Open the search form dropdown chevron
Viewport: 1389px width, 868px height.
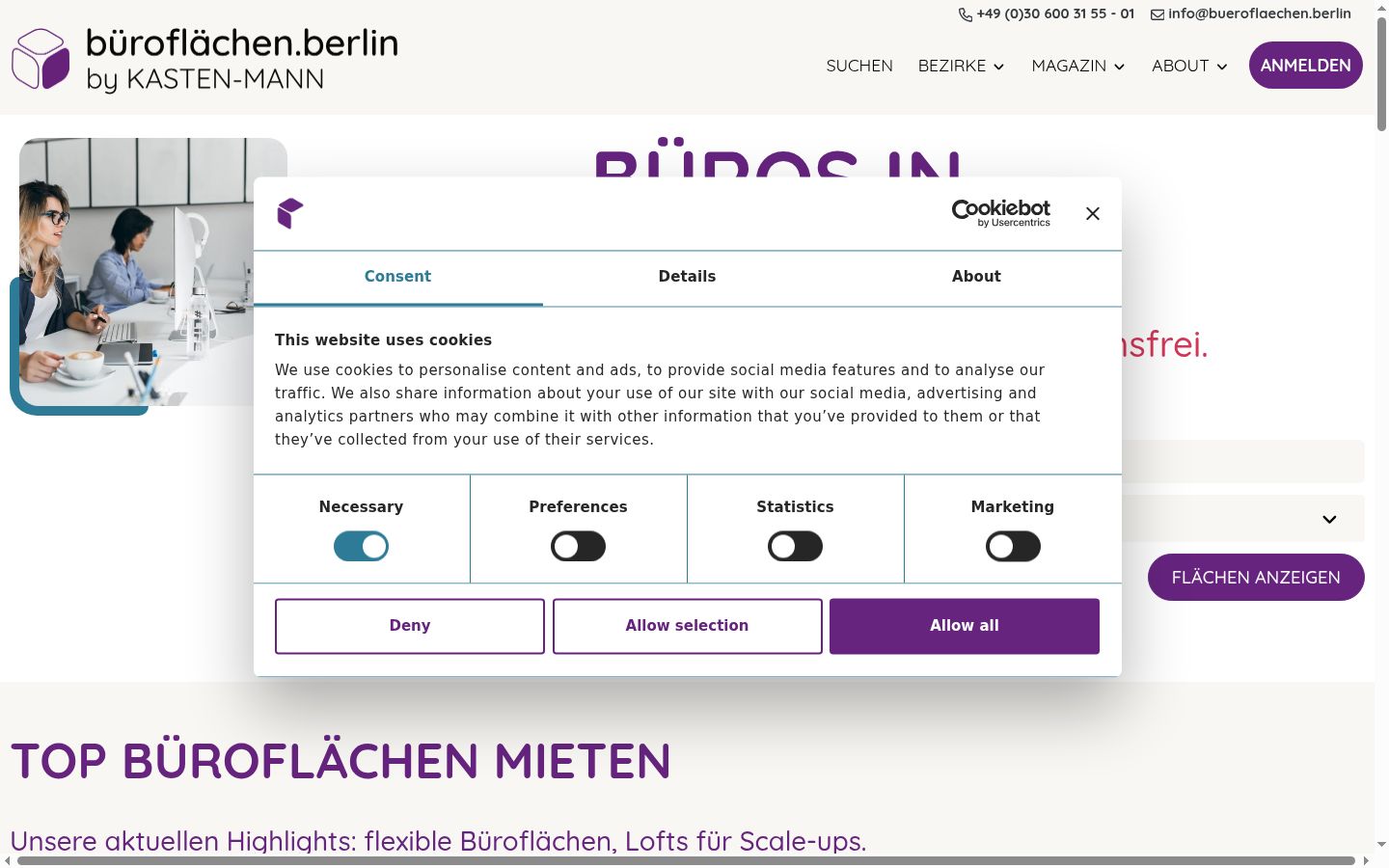coord(1329,519)
